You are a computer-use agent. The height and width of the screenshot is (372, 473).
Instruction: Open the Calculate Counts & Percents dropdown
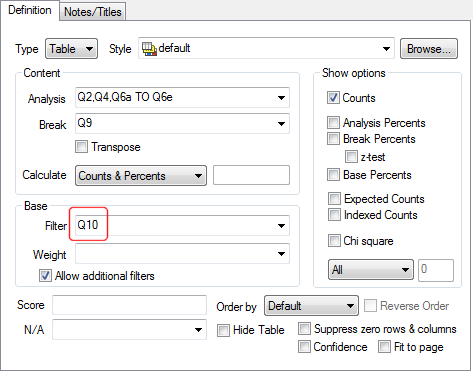tap(141, 175)
